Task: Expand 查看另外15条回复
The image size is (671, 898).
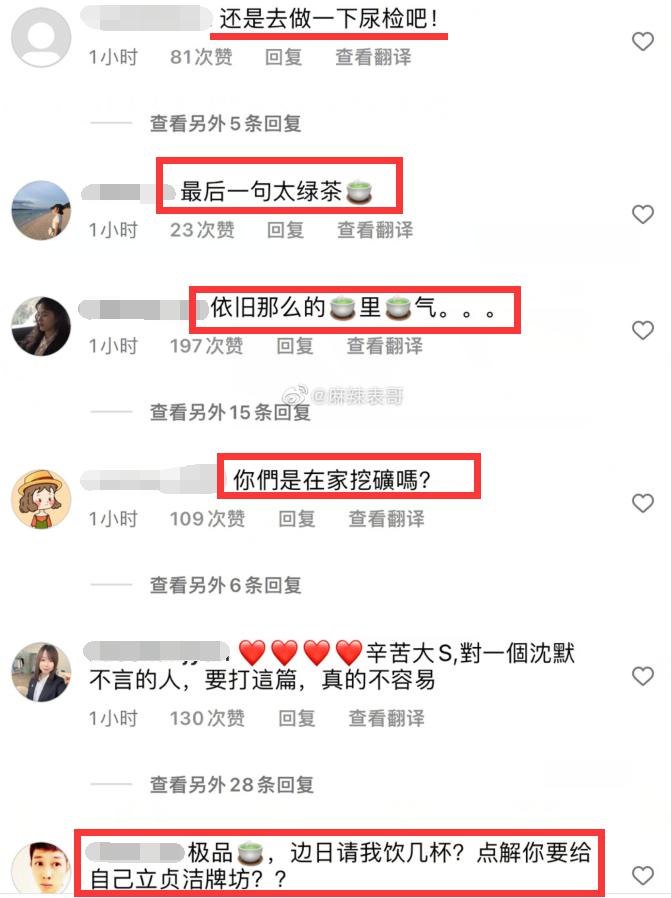Action: click(230, 412)
